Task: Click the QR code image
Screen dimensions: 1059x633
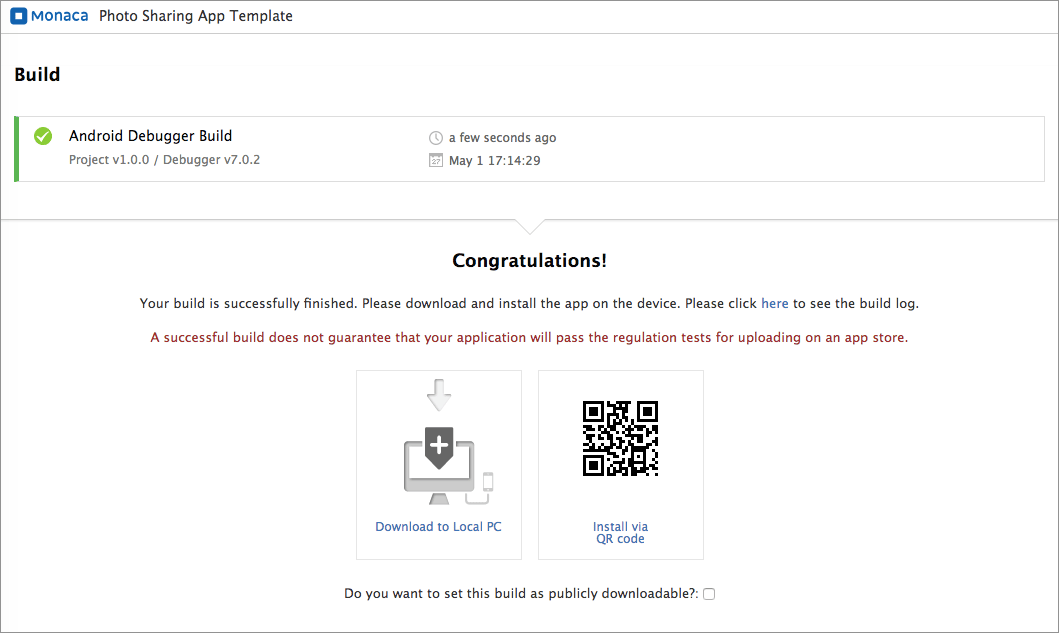Action: (620, 438)
